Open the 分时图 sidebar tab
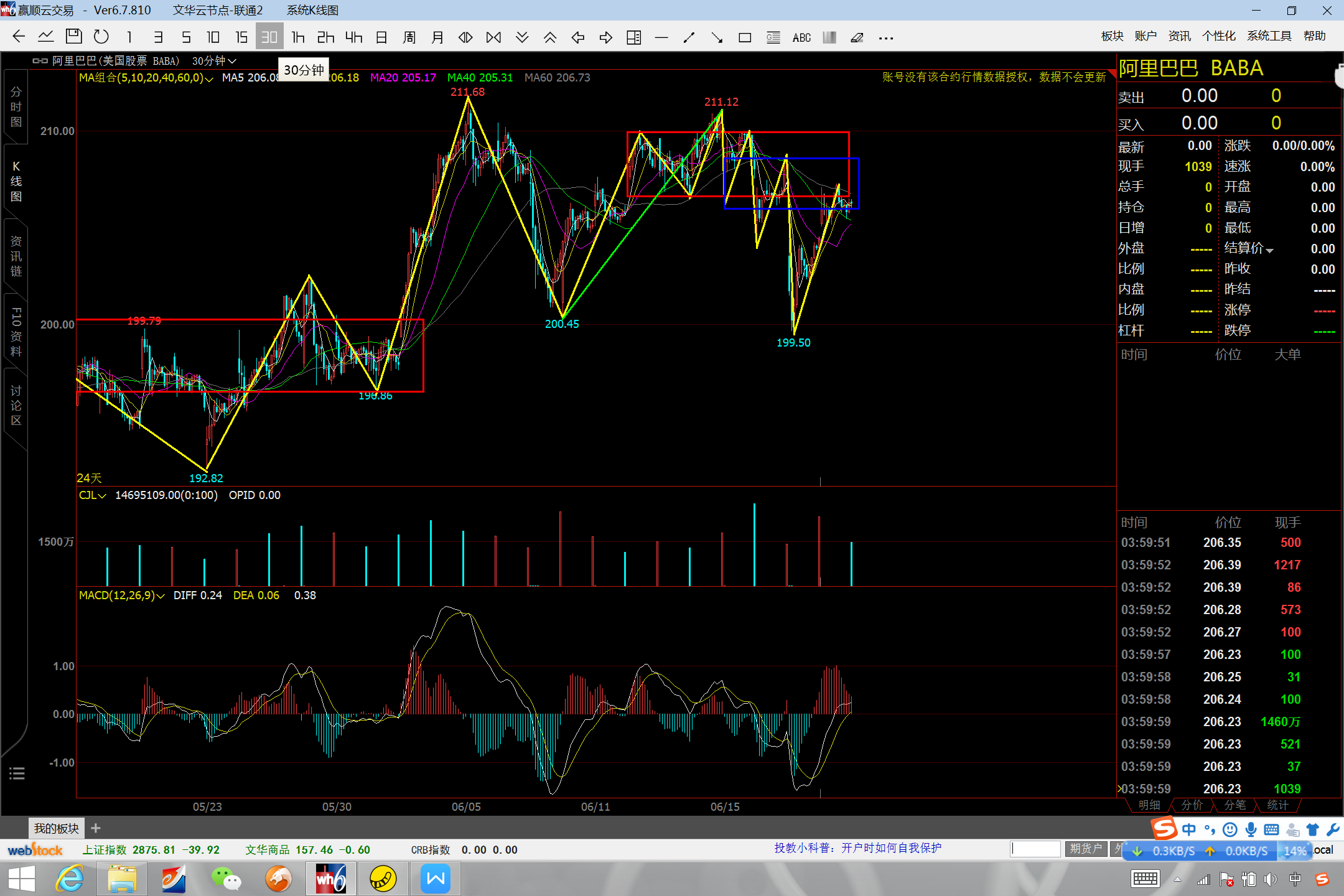The image size is (1344, 896). coord(16,107)
